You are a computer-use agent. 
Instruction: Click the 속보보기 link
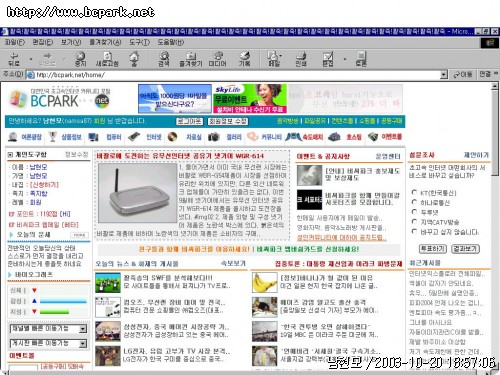click(233, 264)
